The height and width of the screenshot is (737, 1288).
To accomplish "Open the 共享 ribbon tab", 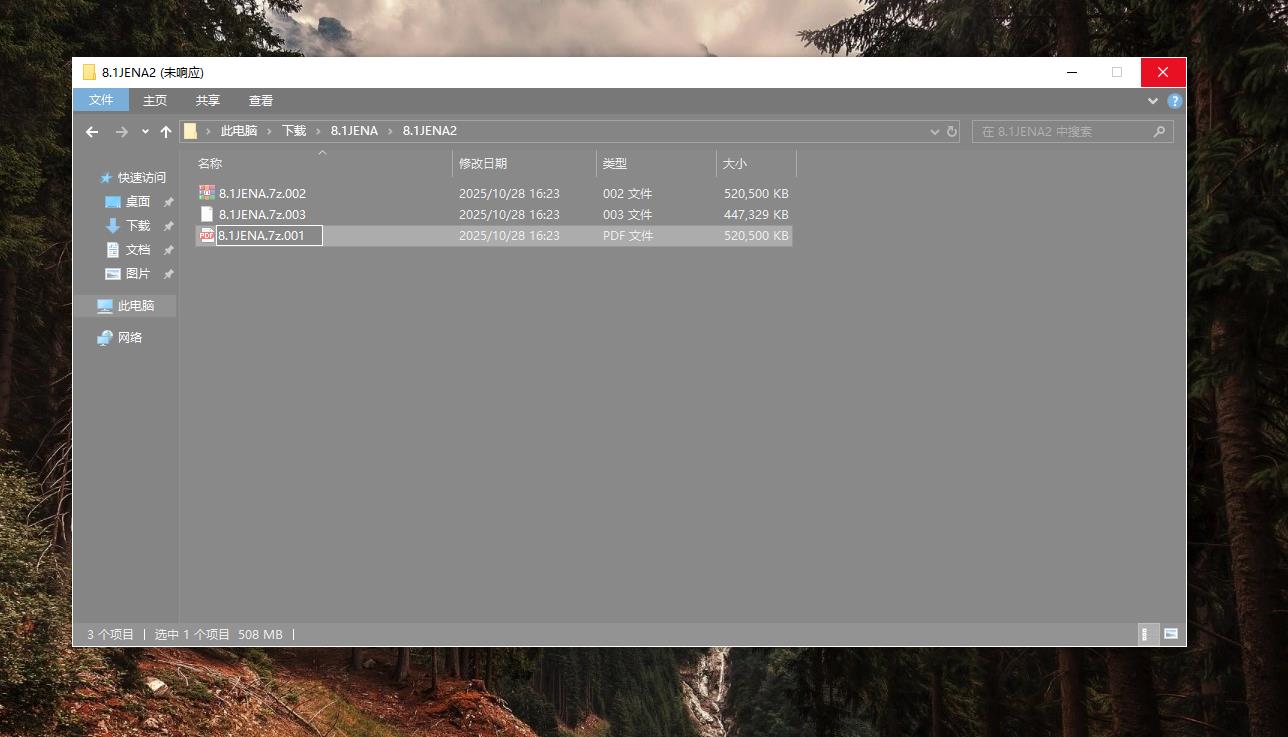I will (208, 100).
